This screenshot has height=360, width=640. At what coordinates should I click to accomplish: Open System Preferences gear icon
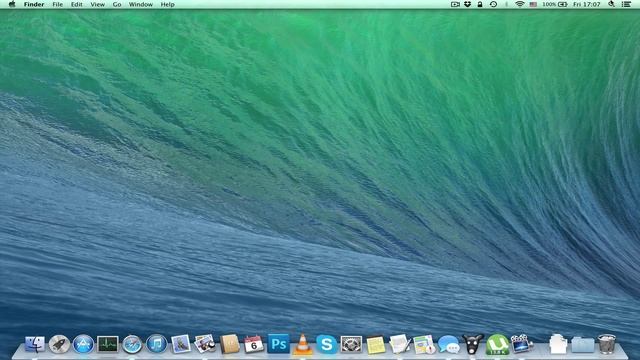coord(351,344)
